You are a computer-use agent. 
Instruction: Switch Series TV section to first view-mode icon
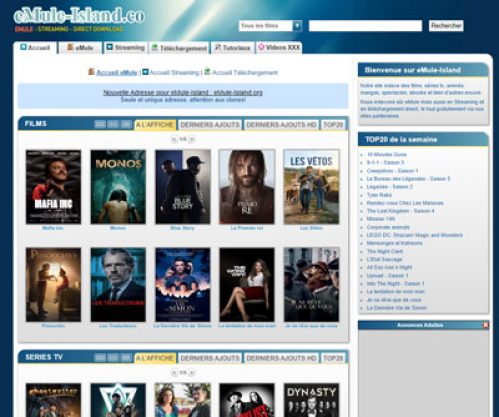100,358
